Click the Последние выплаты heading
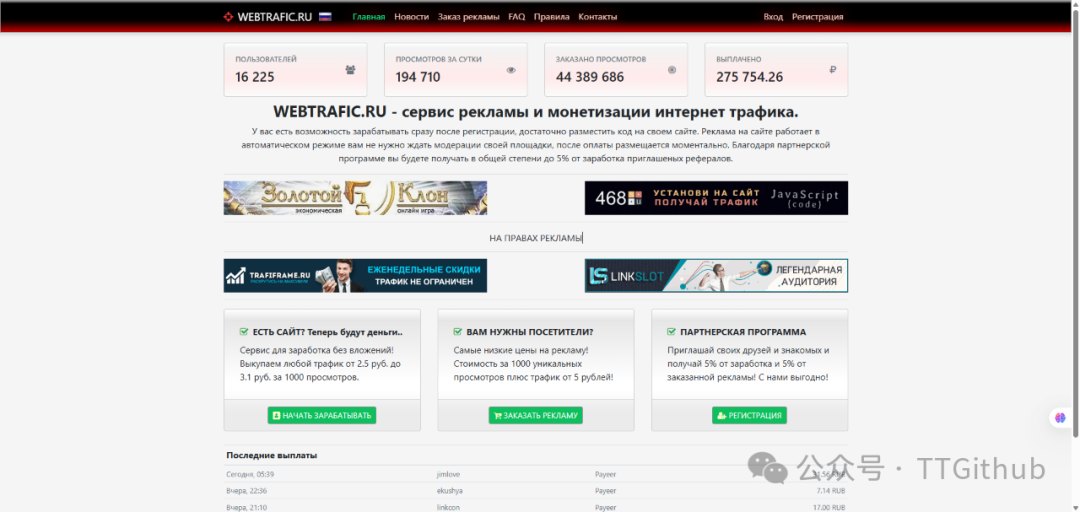Screen dimensions: 1080x512 [x=272, y=455]
